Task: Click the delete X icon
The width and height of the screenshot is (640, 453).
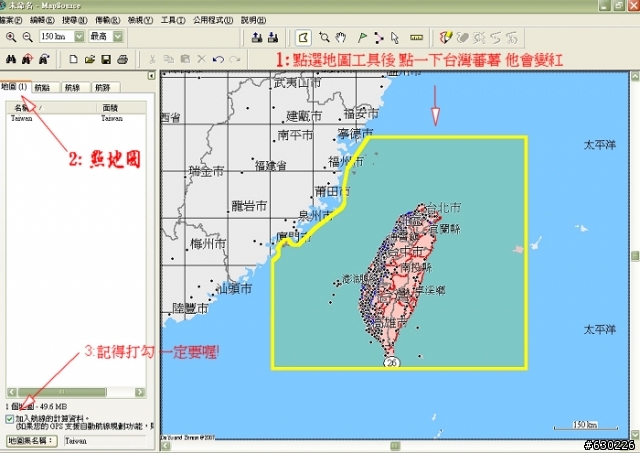Action: coord(202,60)
